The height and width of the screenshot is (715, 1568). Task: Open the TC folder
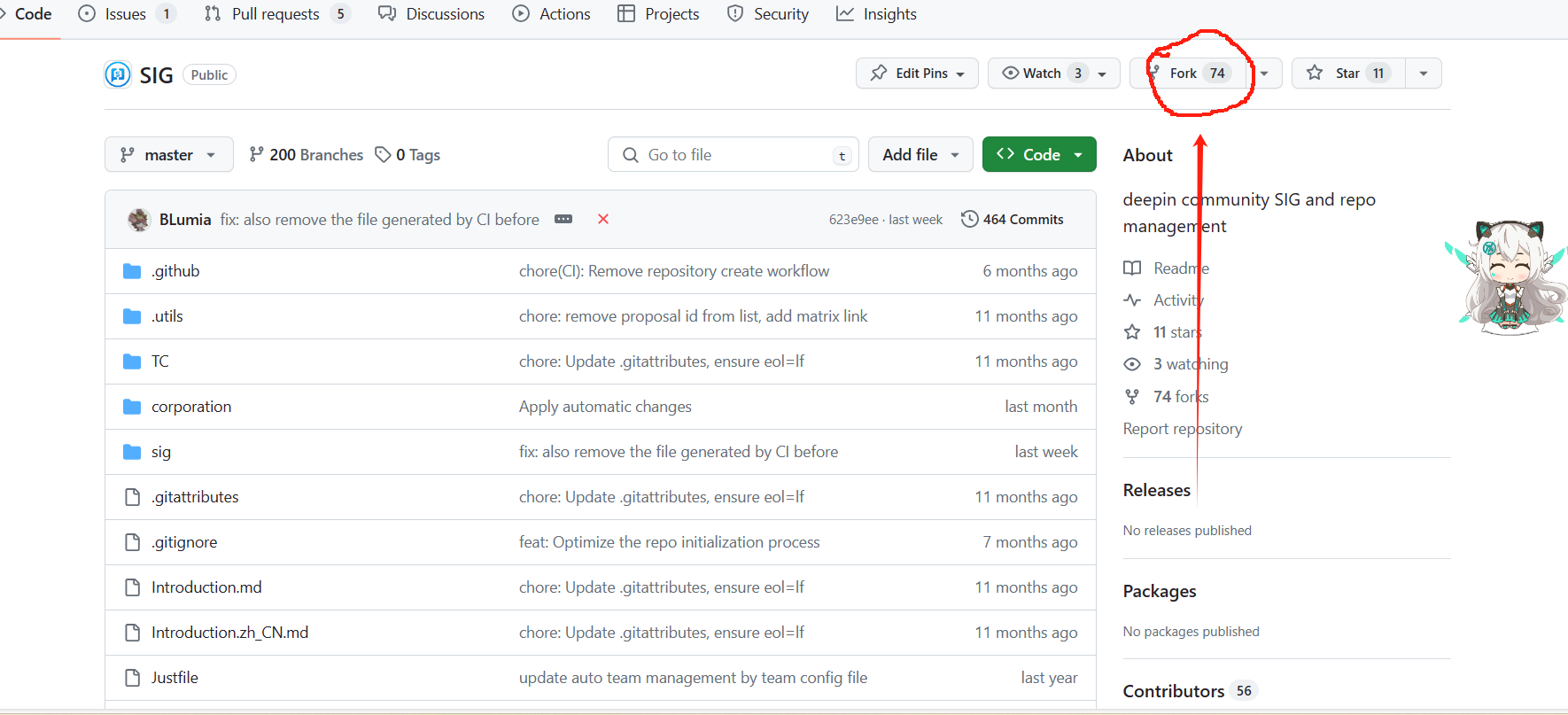point(160,361)
